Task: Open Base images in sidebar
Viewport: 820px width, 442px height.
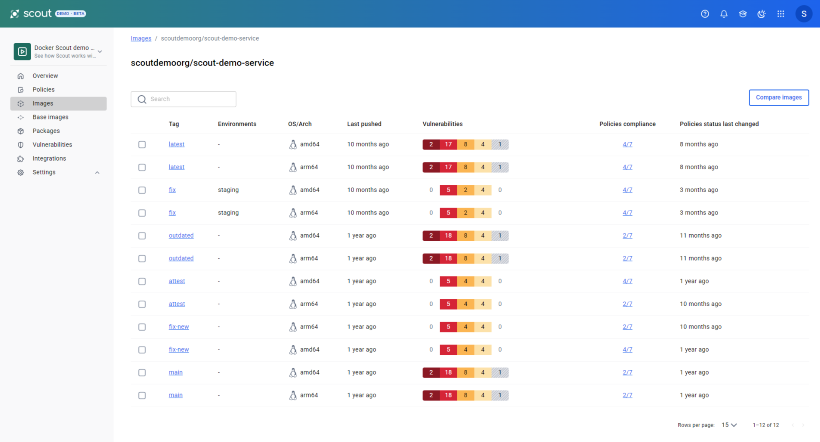Action: click(50, 117)
